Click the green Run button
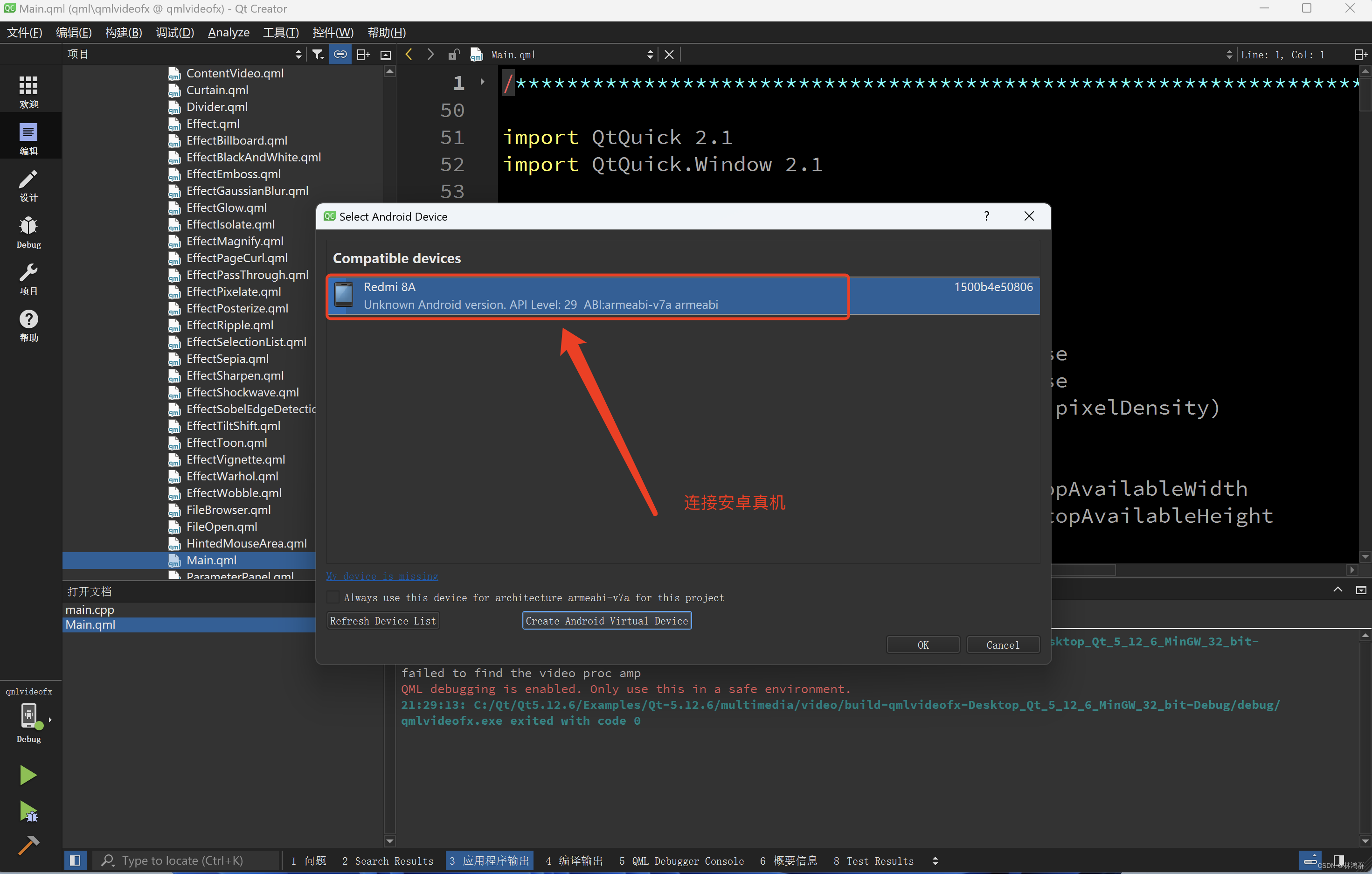Screen dimensions: 1372x874 coord(28,775)
